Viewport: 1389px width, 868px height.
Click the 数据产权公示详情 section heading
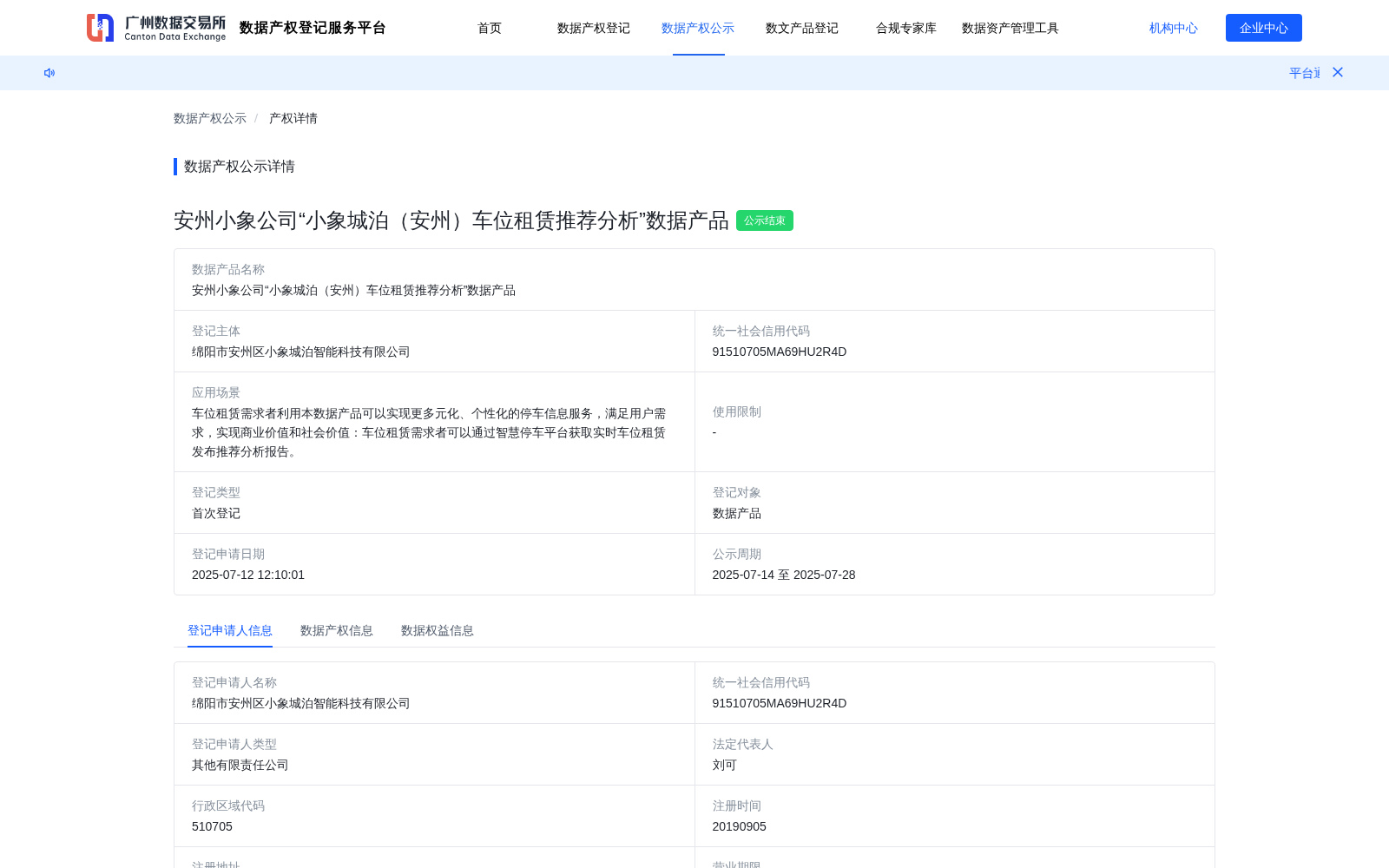pos(240,167)
